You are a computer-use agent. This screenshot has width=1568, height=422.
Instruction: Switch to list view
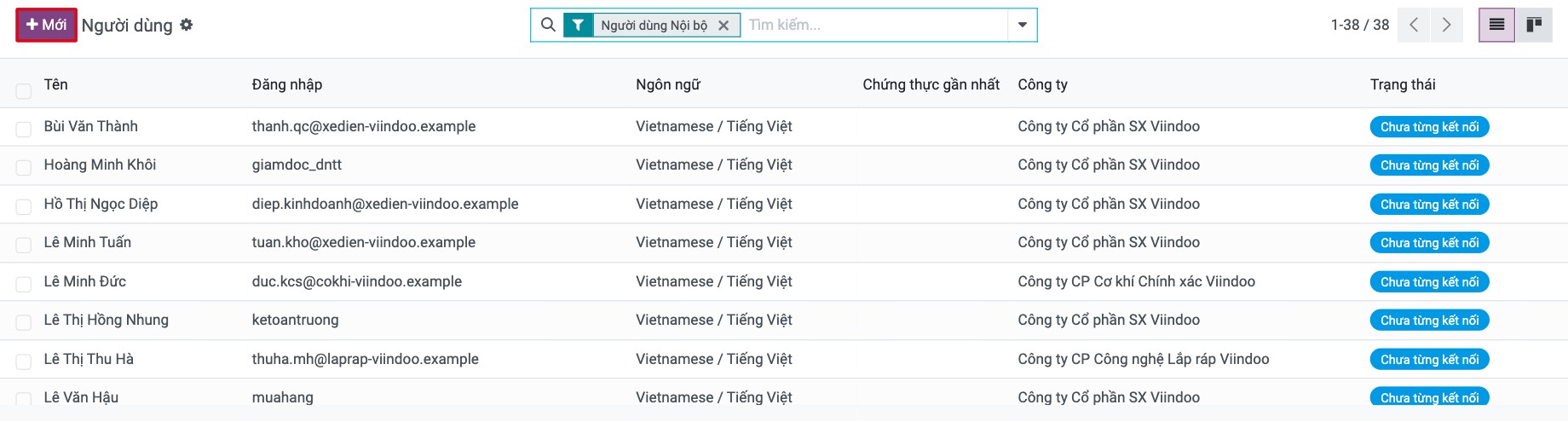pos(1496,25)
